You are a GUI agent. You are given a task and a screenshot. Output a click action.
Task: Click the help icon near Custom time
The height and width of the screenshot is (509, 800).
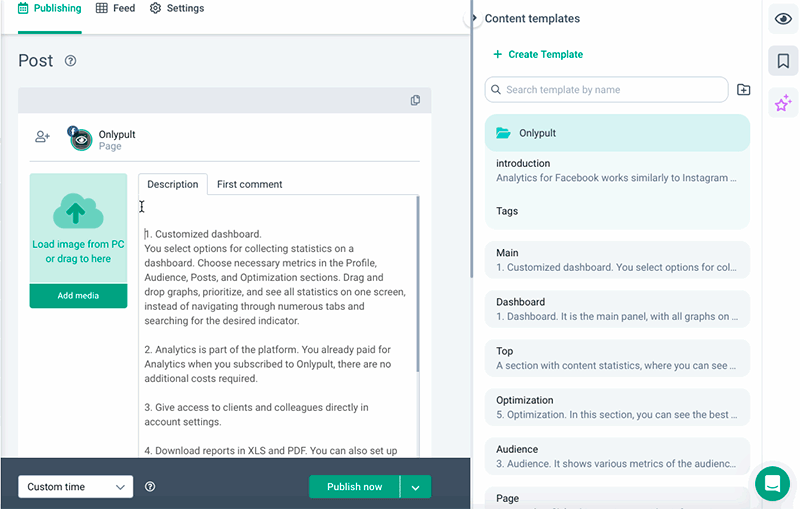(x=150, y=487)
